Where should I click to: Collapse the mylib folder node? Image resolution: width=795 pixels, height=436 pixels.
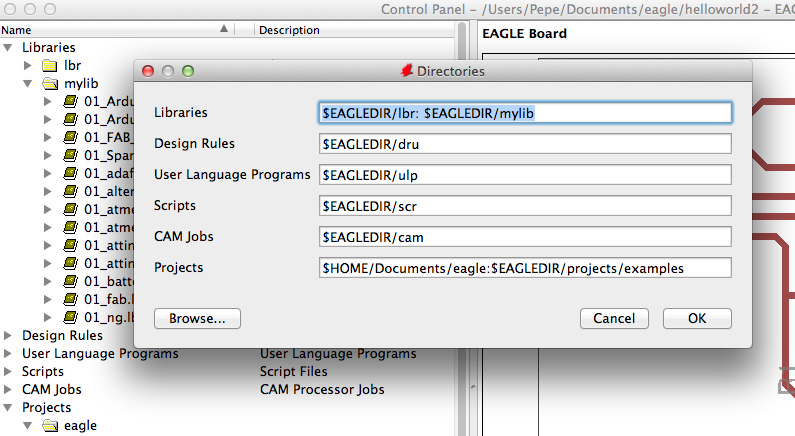[28, 84]
